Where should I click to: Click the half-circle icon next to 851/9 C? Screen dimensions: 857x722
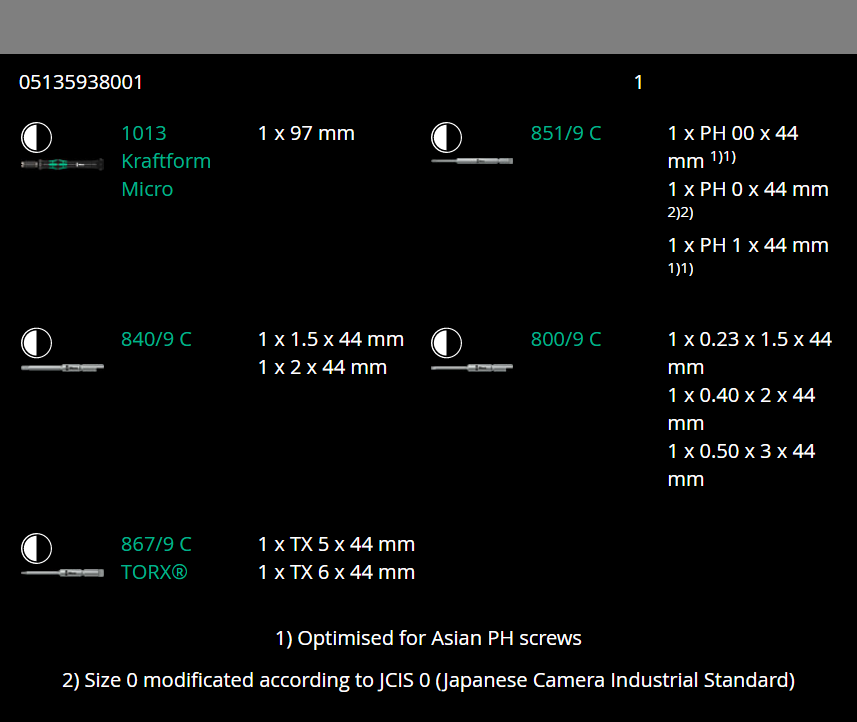[446, 137]
